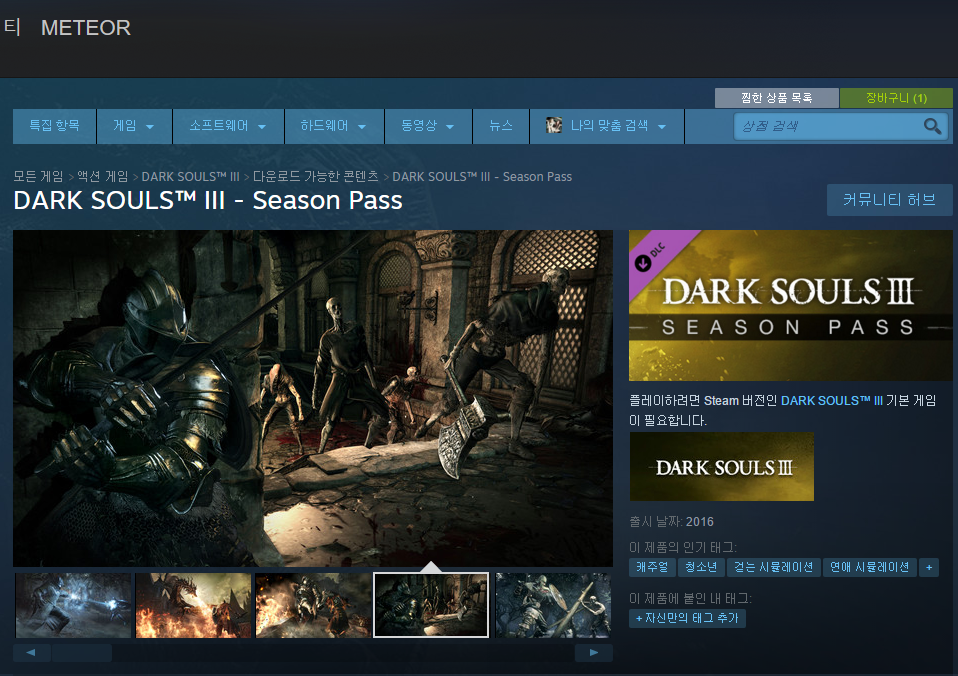Click the 캐주얼 tag
The height and width of the screenshot is (676, 958).
(x=652, y=567)
